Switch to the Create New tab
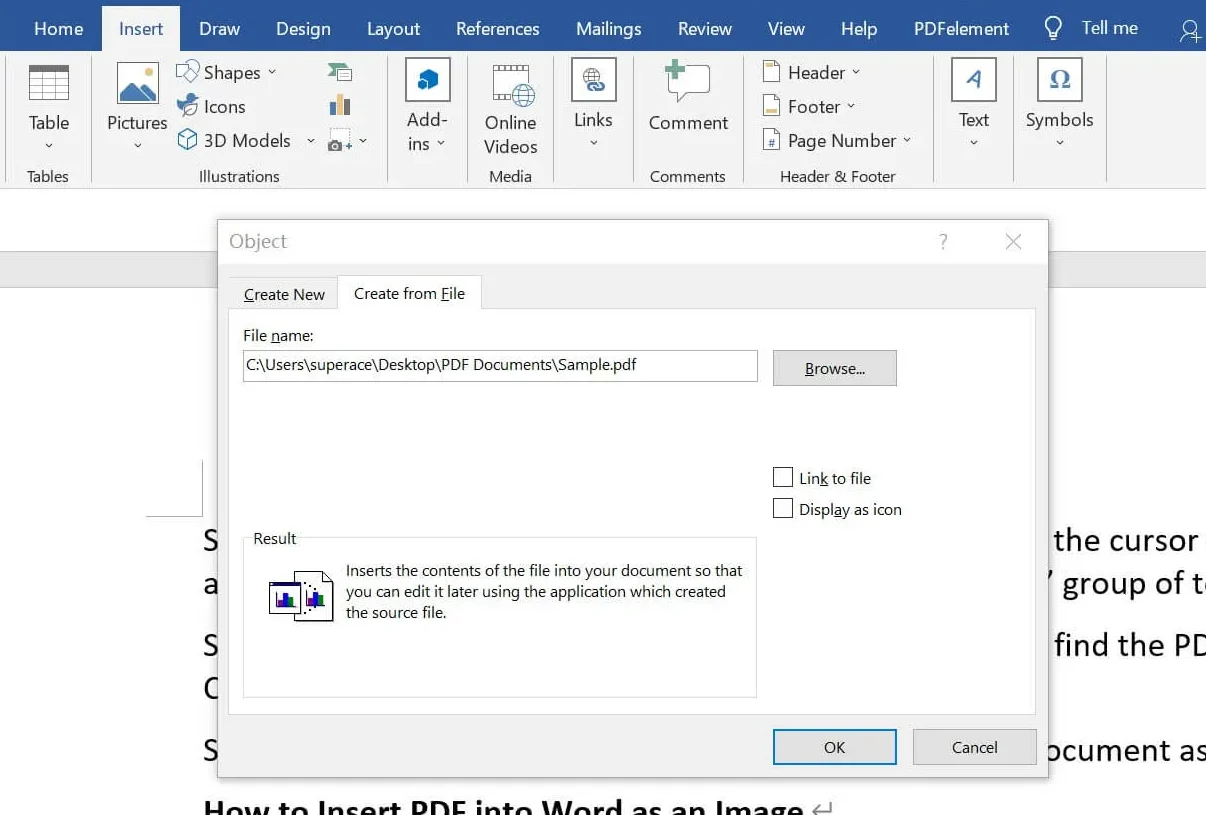The image size is (1206, 815). point(284,294)
